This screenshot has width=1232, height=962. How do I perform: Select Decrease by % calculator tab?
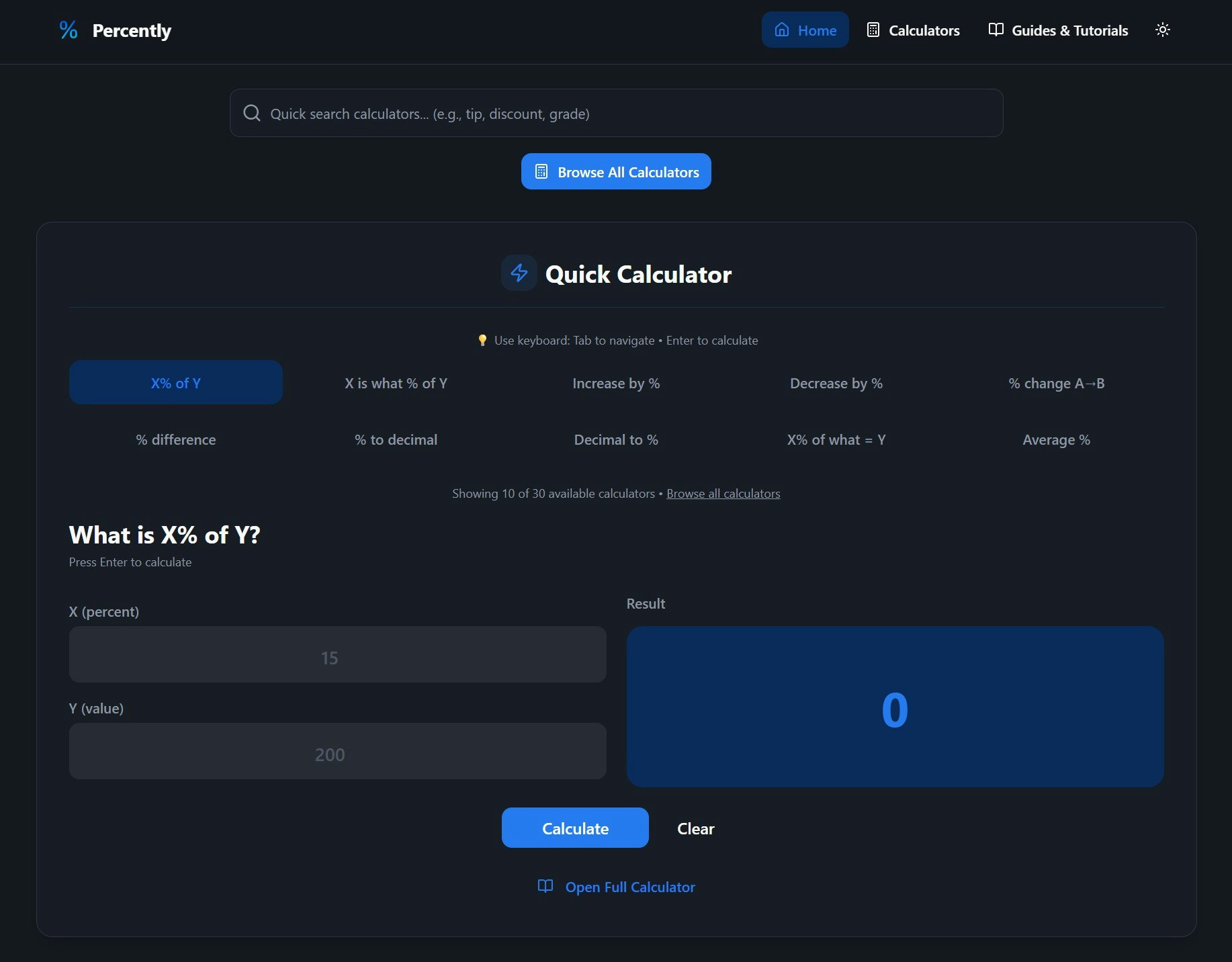point(836,383)
